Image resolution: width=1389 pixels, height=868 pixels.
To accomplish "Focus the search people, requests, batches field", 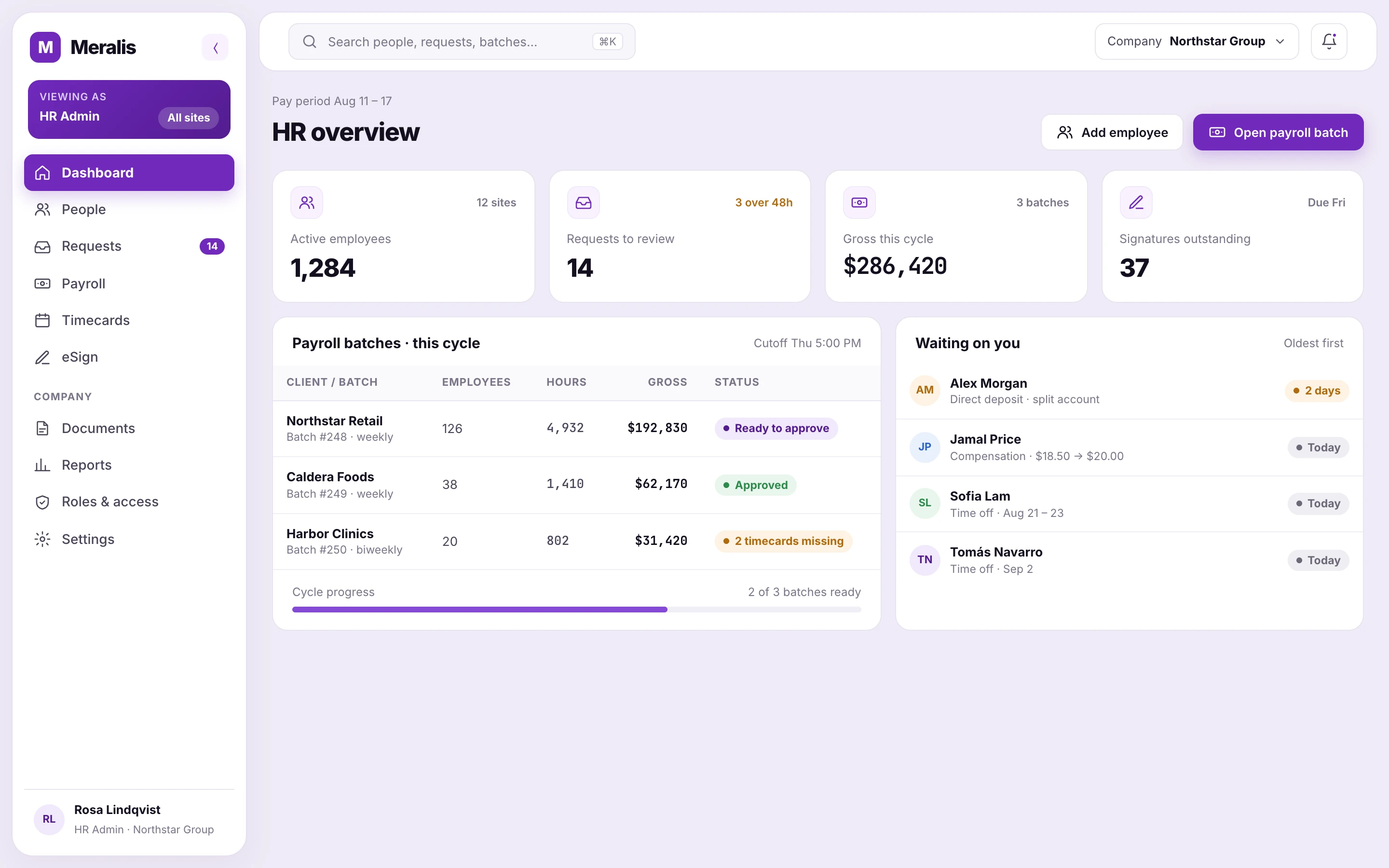I will (x=462, y=41).
